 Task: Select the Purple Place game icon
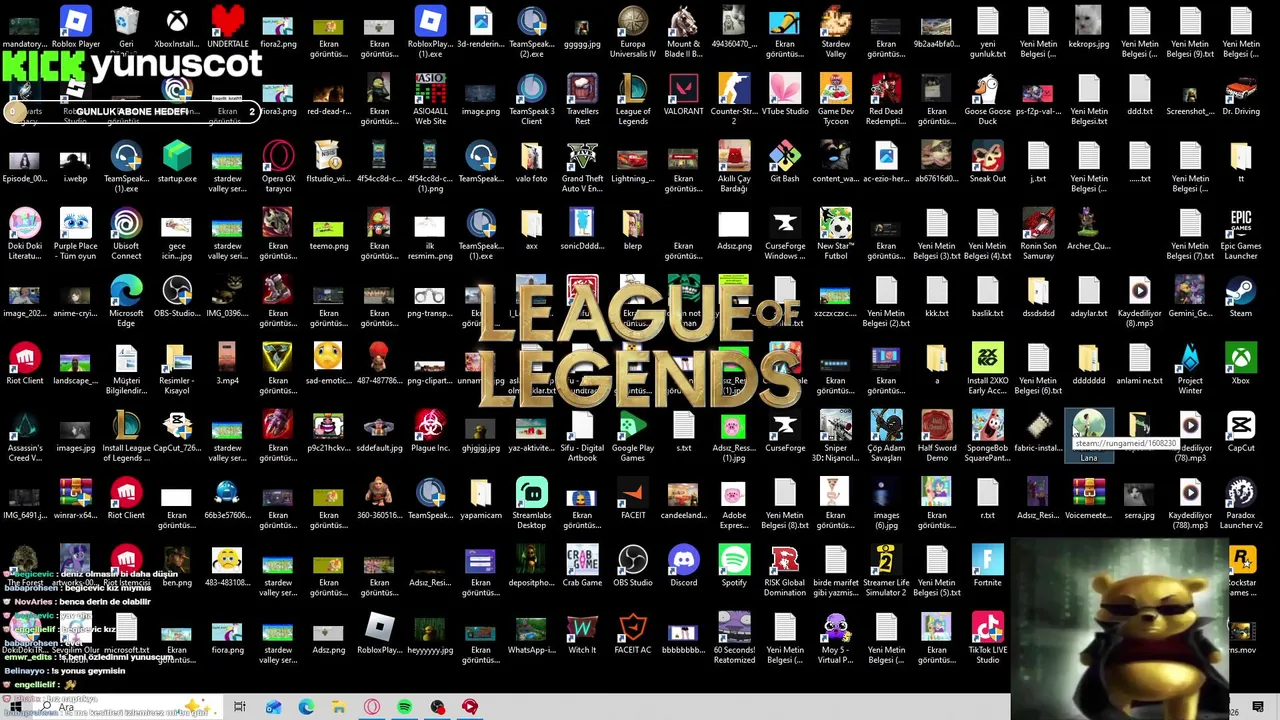pyautogui.click(x=75, y=234)
